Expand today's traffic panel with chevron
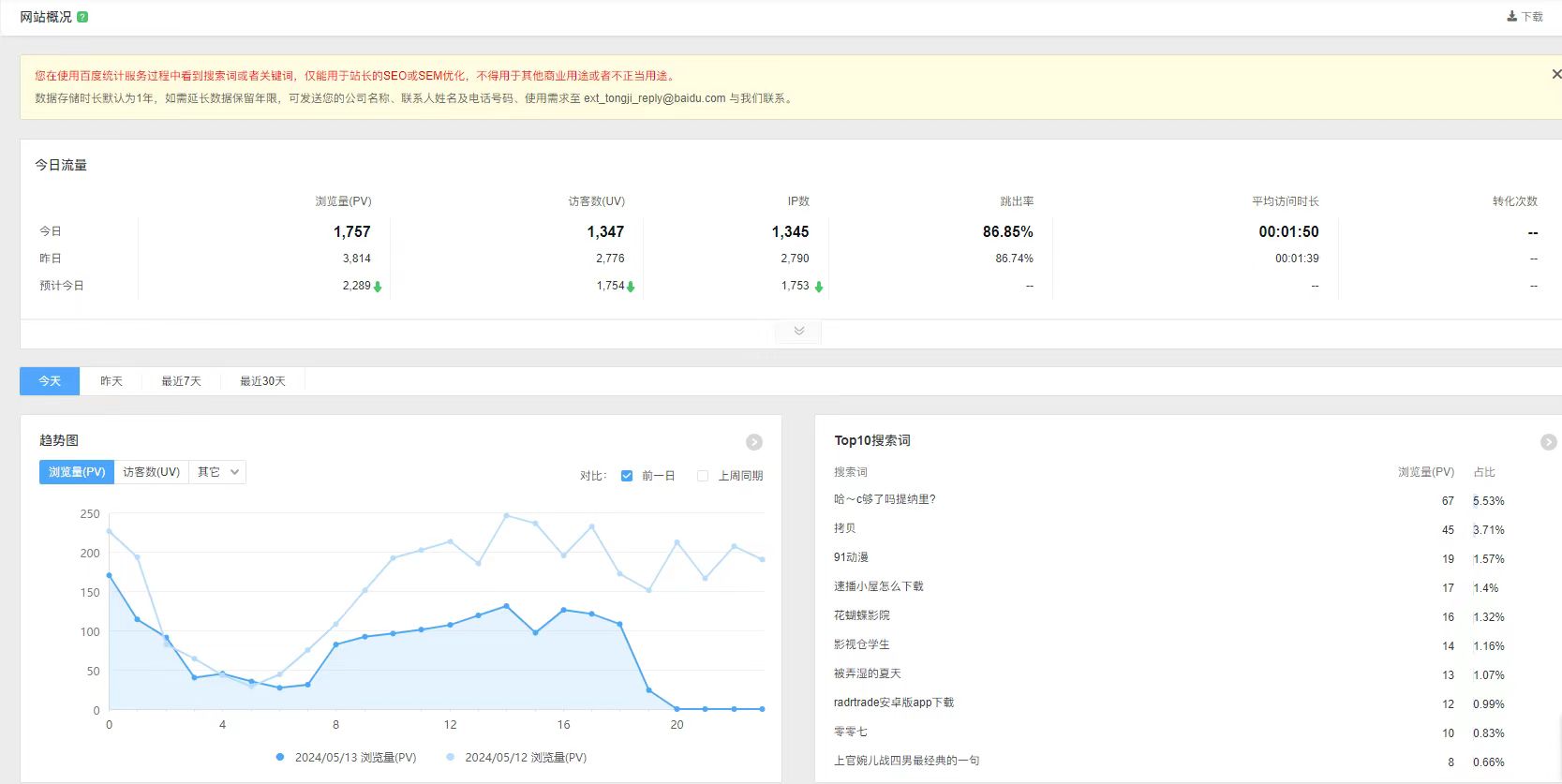 pyautogui.click(x=798, y=331)
